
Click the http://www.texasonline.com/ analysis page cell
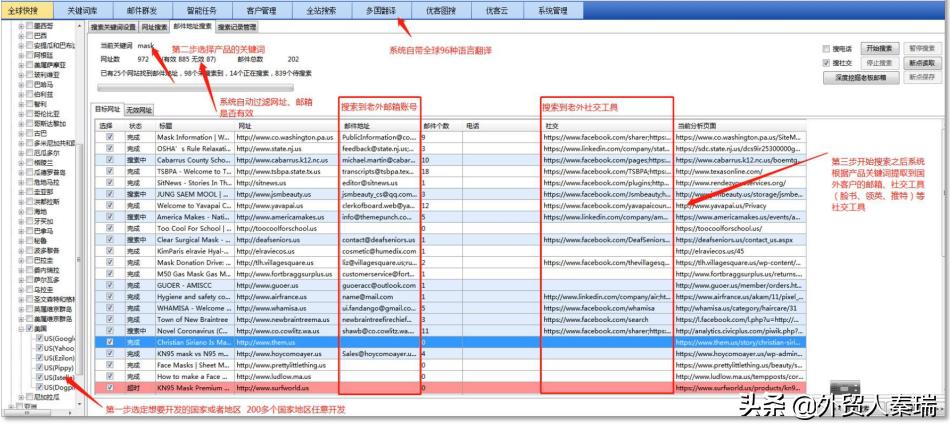(x=739, y=172)
